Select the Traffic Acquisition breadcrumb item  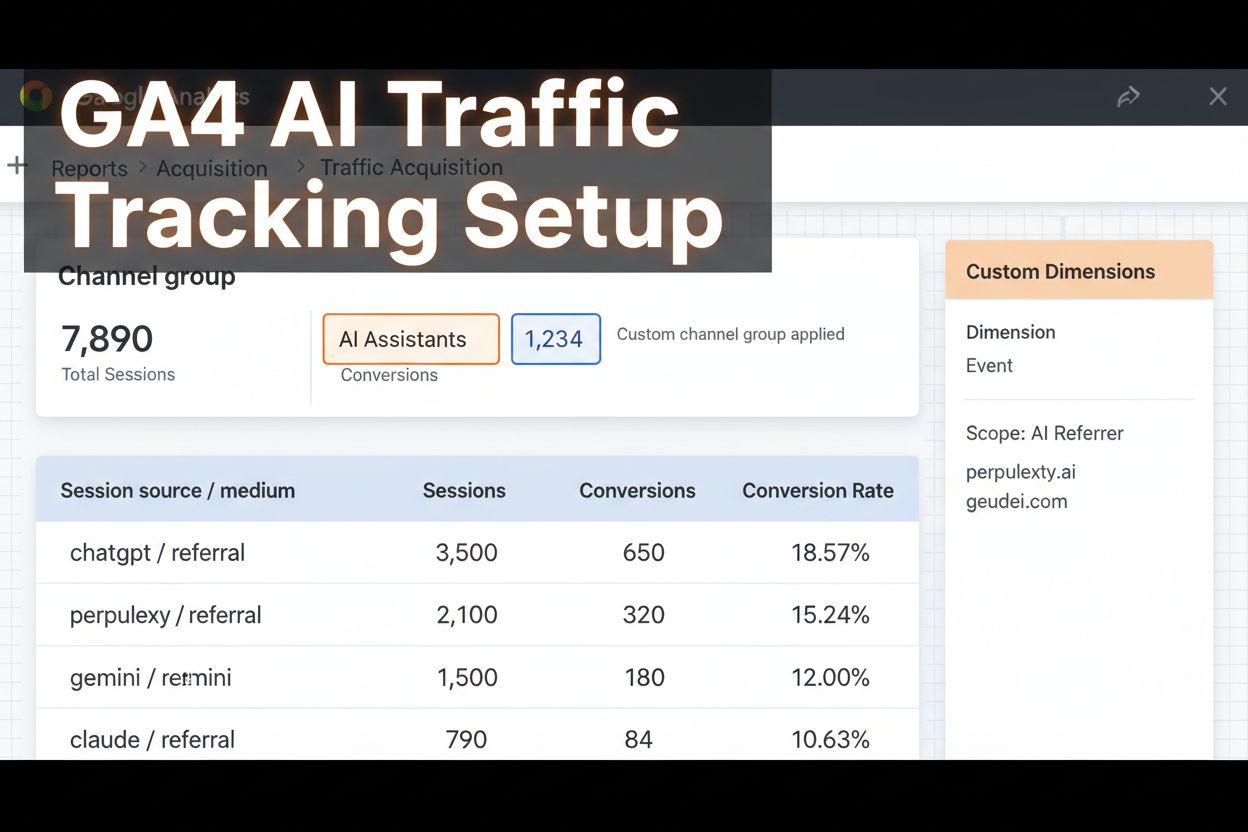[x=411, y=167]
